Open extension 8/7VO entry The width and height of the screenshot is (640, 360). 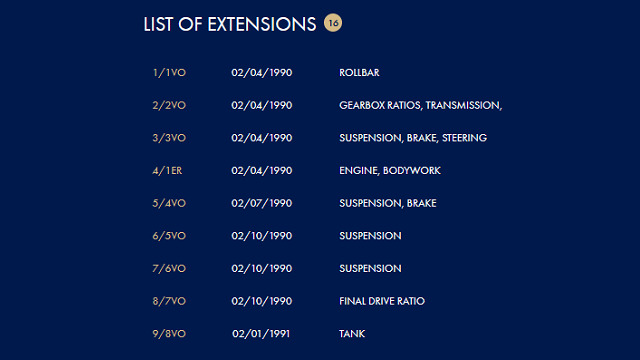(169, 301)
